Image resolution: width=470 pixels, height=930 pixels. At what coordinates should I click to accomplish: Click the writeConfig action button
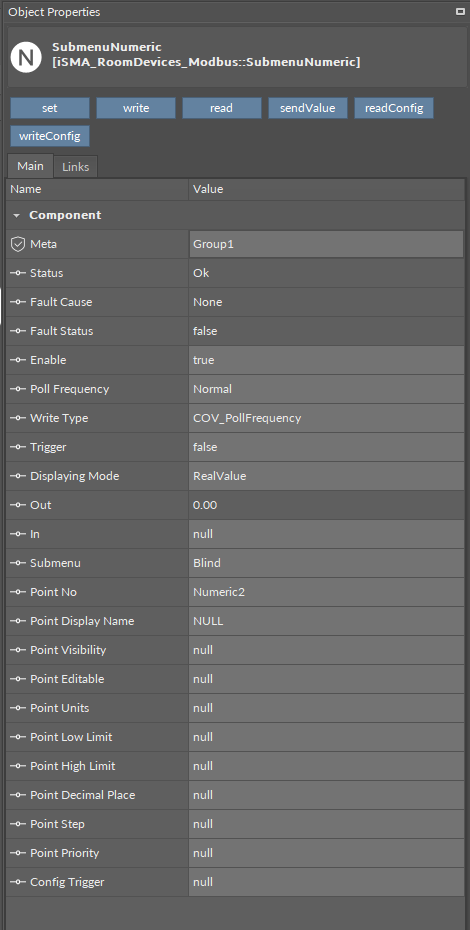(x=50, y=136)
